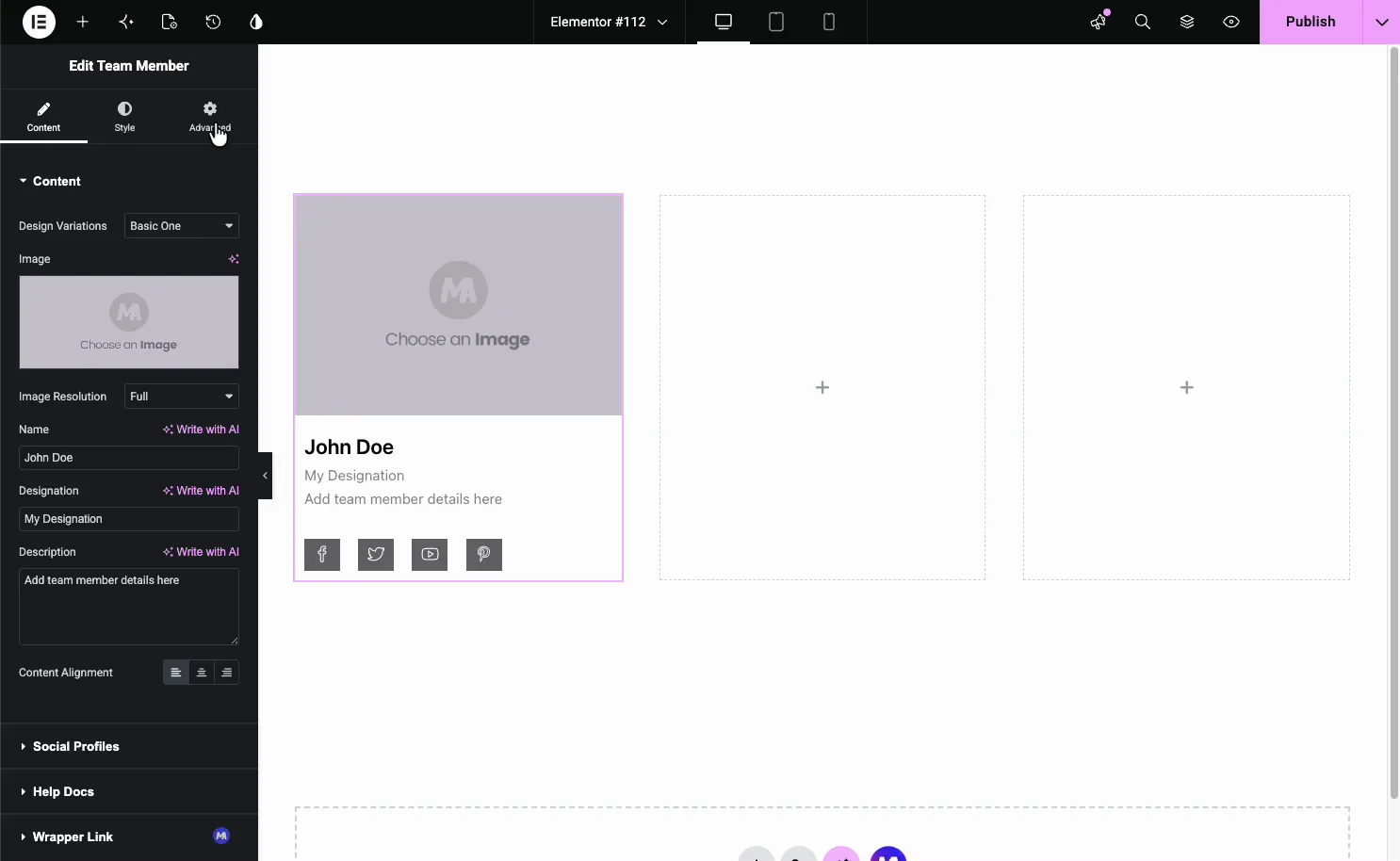
Task: Click My Designation text on canvas
Action: [354, 476]
